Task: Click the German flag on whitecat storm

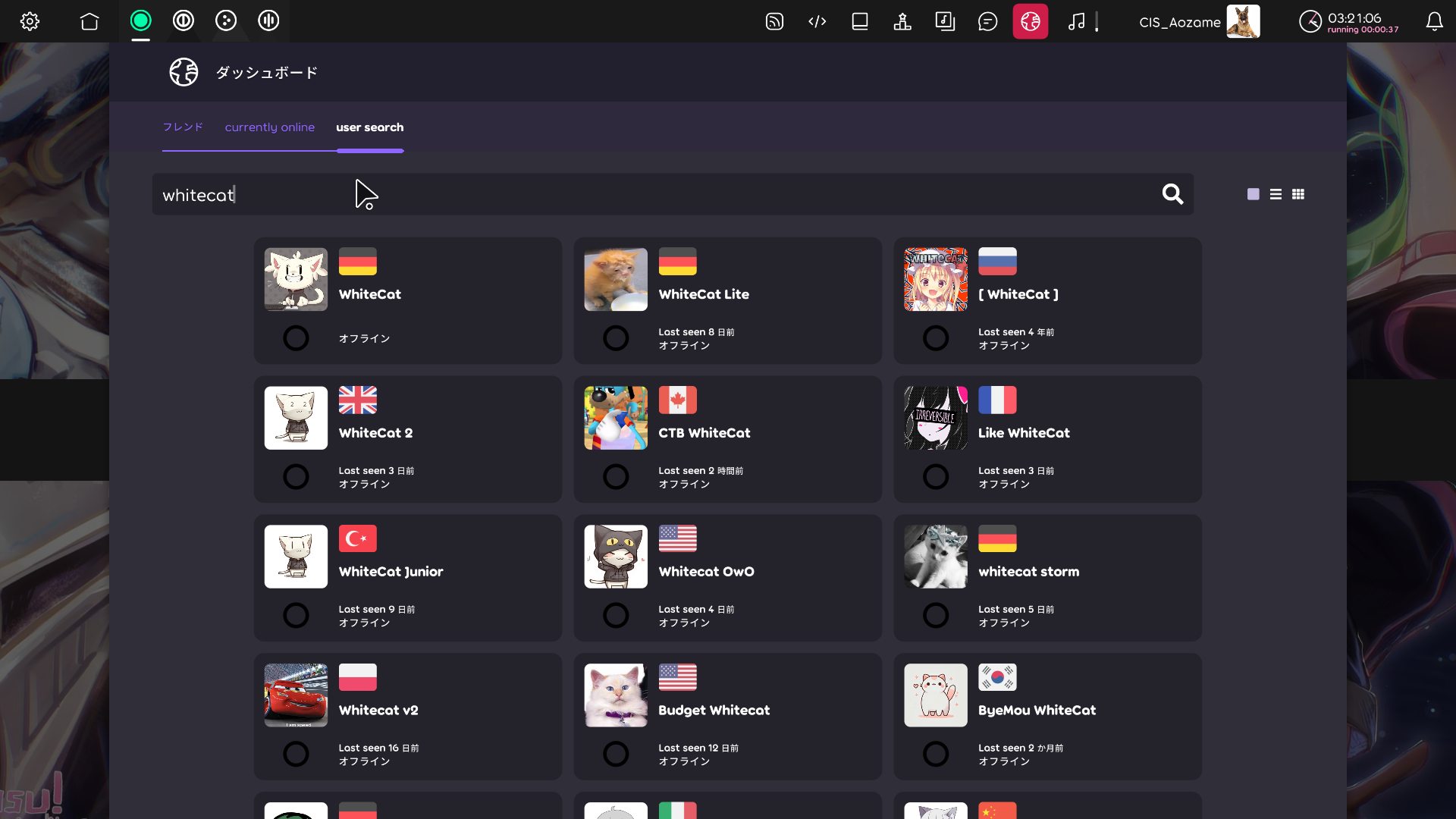Action: [x=997, y=538]
